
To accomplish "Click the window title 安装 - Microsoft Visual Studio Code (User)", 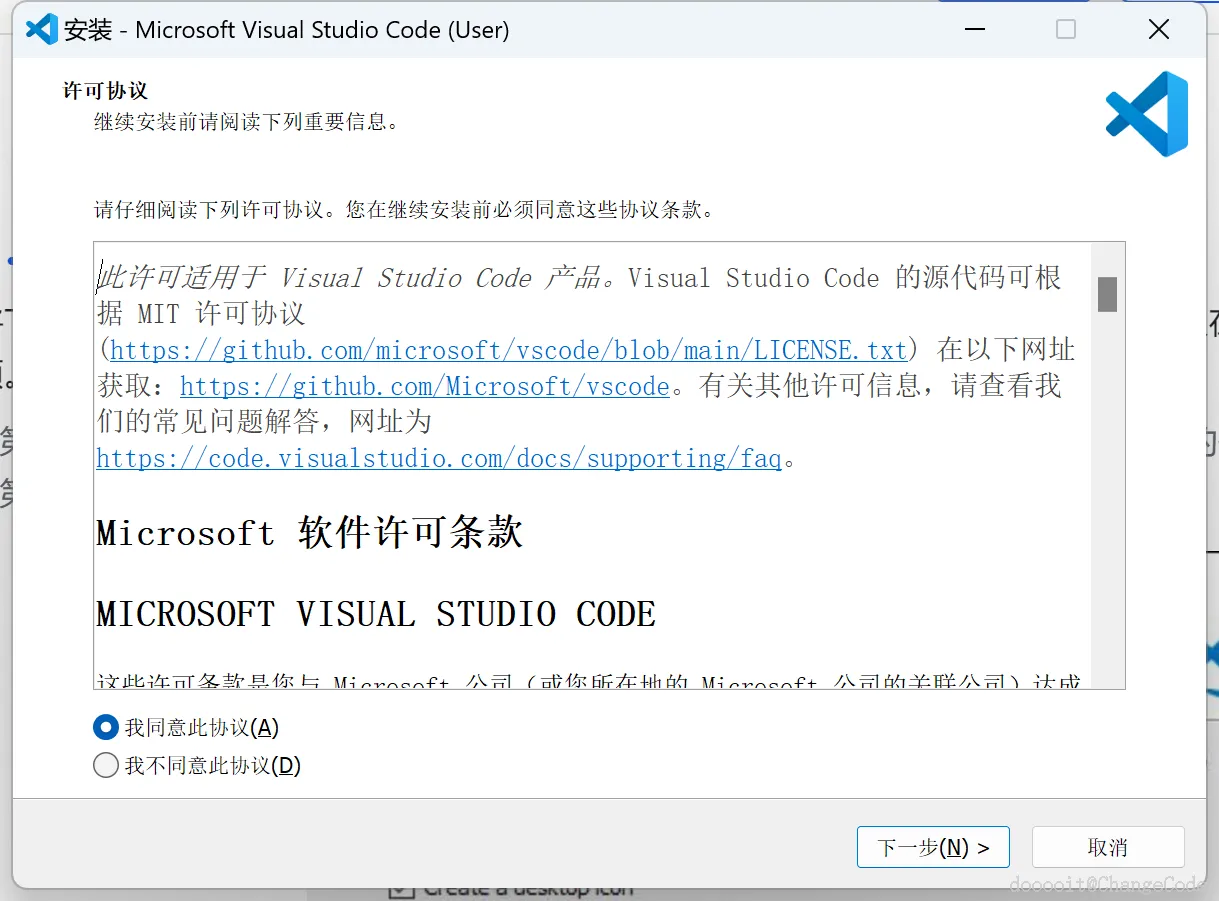I will (287, 30).
